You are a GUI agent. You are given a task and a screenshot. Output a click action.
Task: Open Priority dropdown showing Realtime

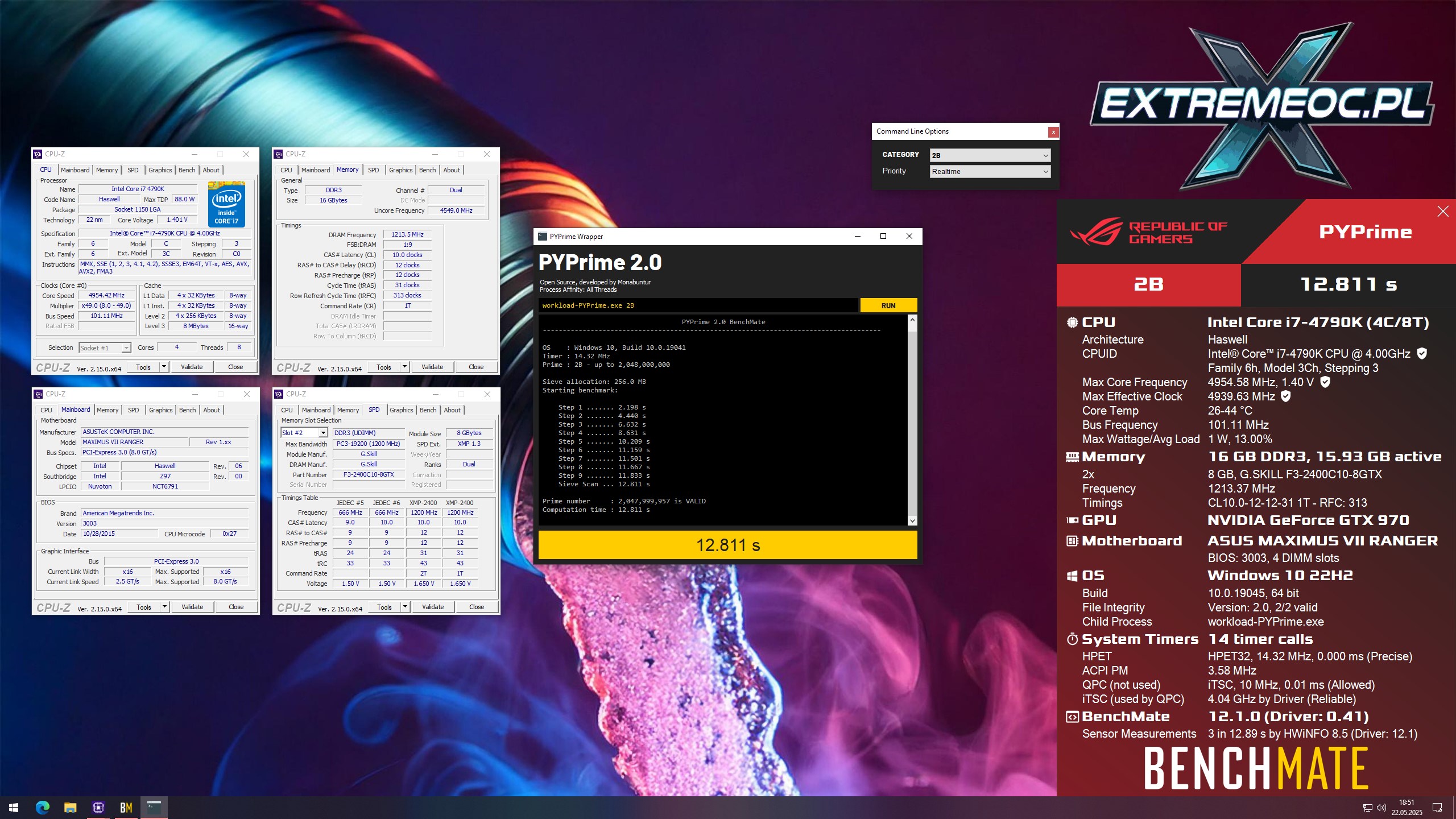coord(990,171)
